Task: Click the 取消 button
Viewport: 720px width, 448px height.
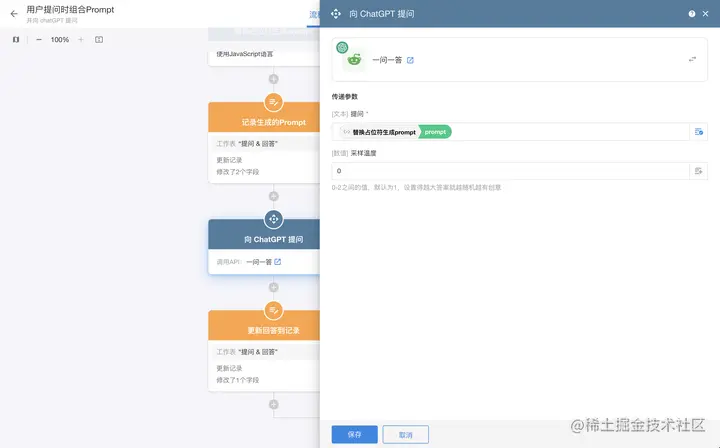Action: pyautogui.click(x=405, y=434)
